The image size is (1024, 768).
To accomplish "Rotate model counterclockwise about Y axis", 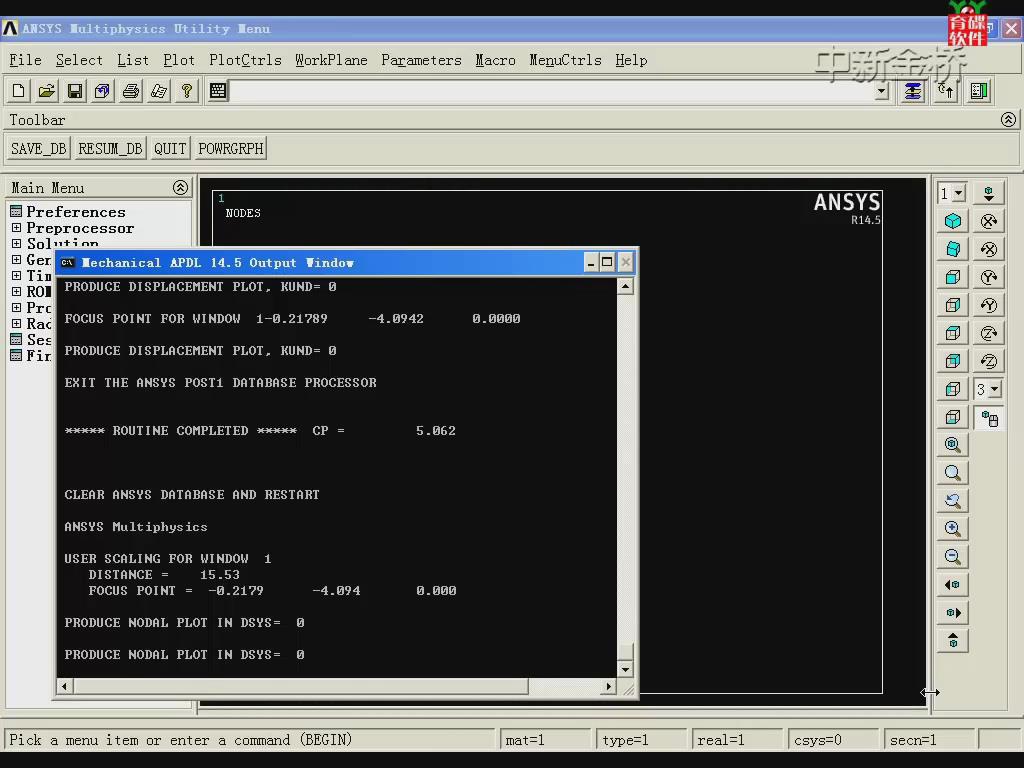I will pos(989,305).
